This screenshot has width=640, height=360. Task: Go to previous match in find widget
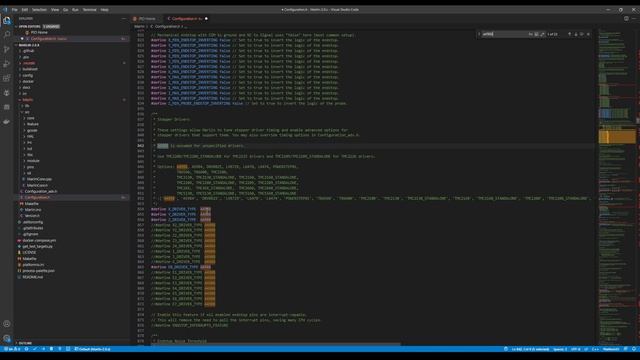pos(570,34)
